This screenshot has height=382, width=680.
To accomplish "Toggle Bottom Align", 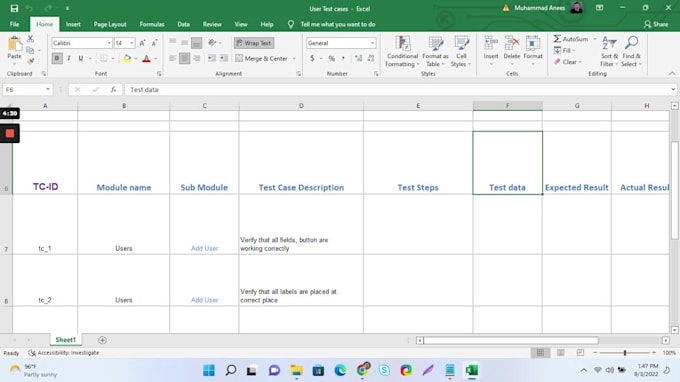I will tap(196, 42).
